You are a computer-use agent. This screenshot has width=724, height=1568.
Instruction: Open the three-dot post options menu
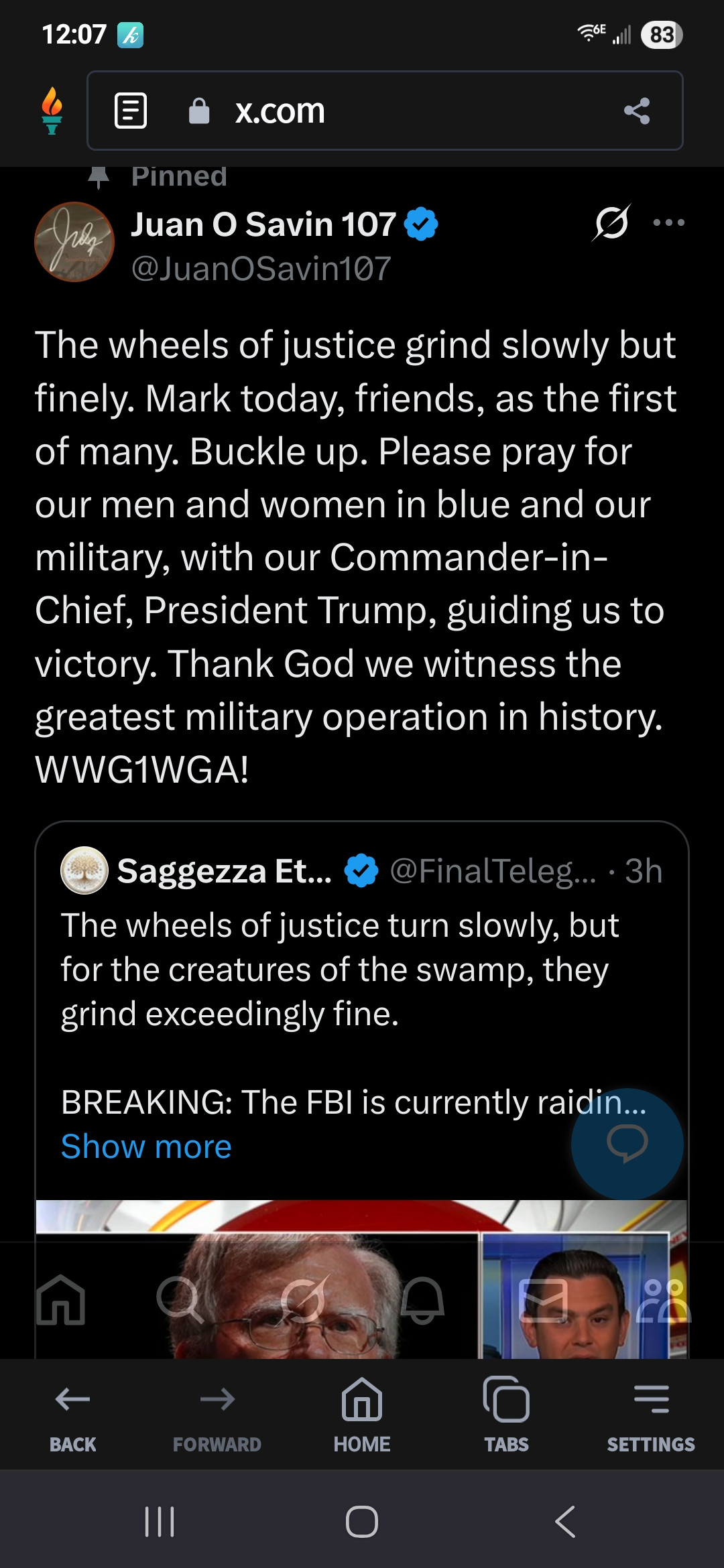point(668,222)
